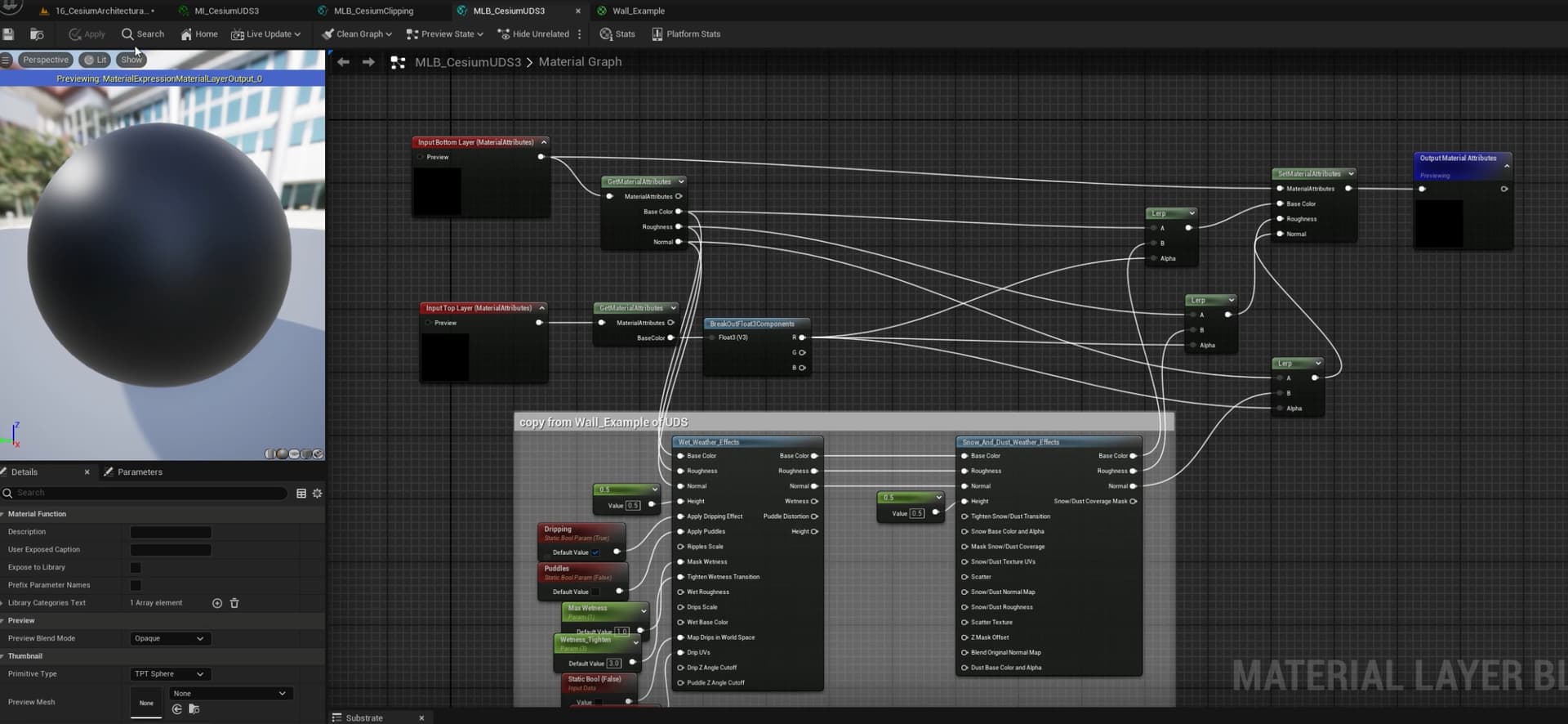Go Home in the material graph
The height and width of the screenshot is (724, 1568).
click(x=199, y=34)
